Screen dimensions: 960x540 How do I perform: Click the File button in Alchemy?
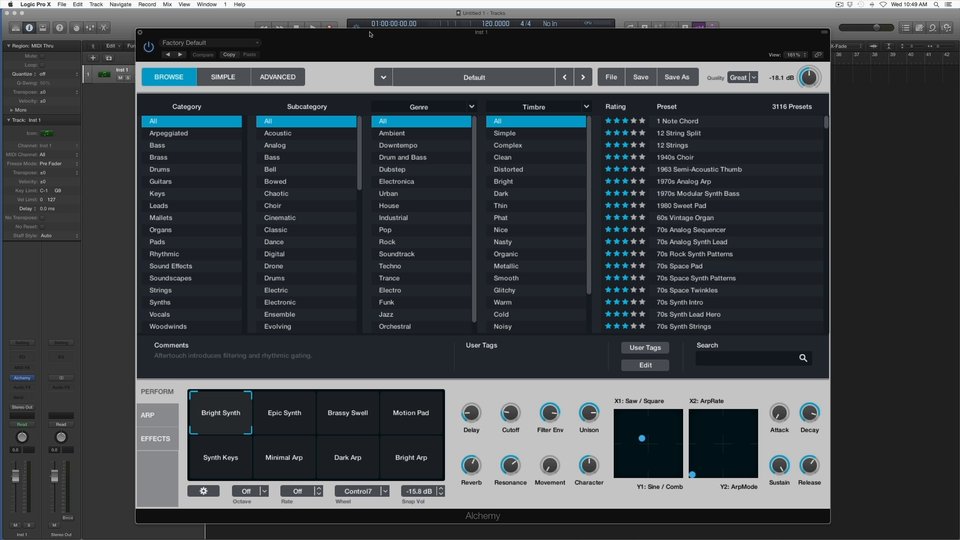(x=611, y=77)
